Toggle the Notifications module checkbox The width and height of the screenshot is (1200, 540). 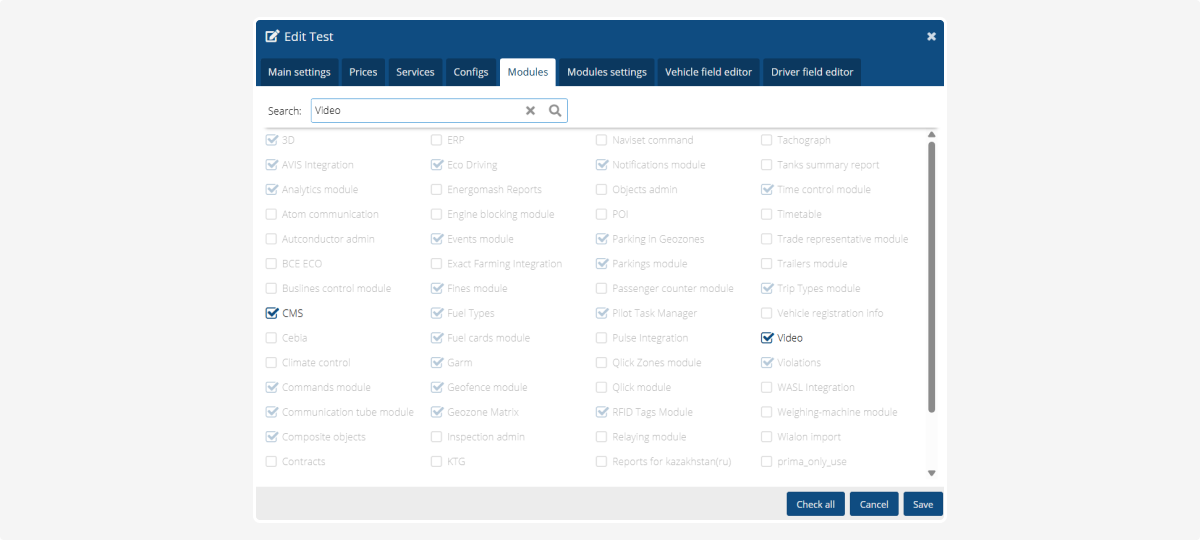click(x=602, y=165)
